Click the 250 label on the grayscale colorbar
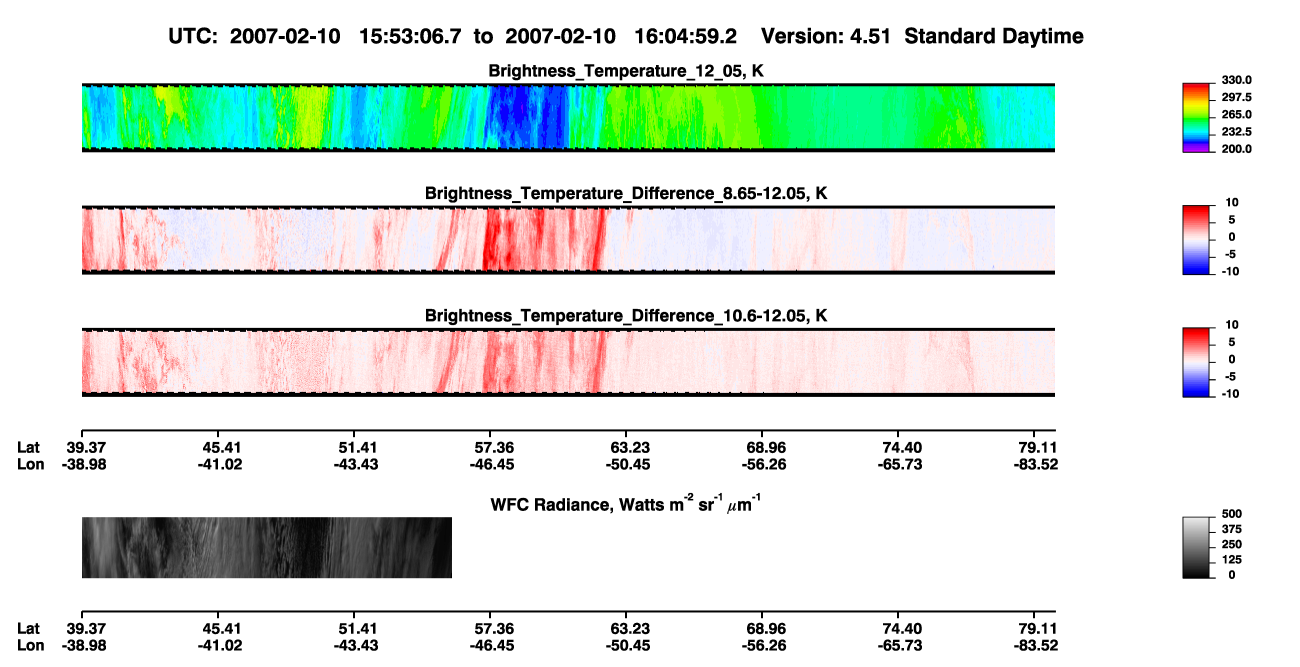 [x=1231, y=545]
